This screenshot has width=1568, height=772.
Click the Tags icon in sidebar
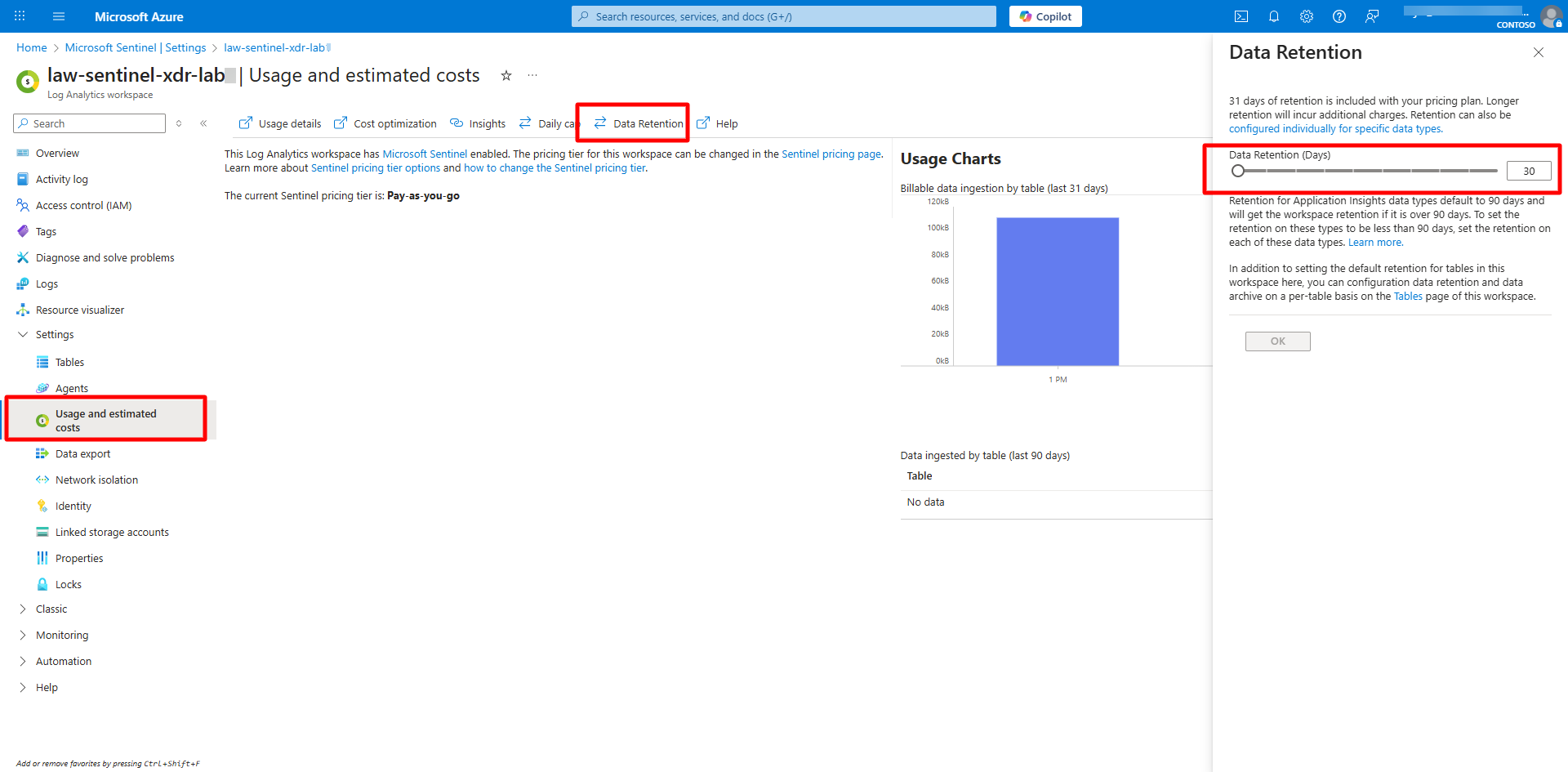[23, 231]
